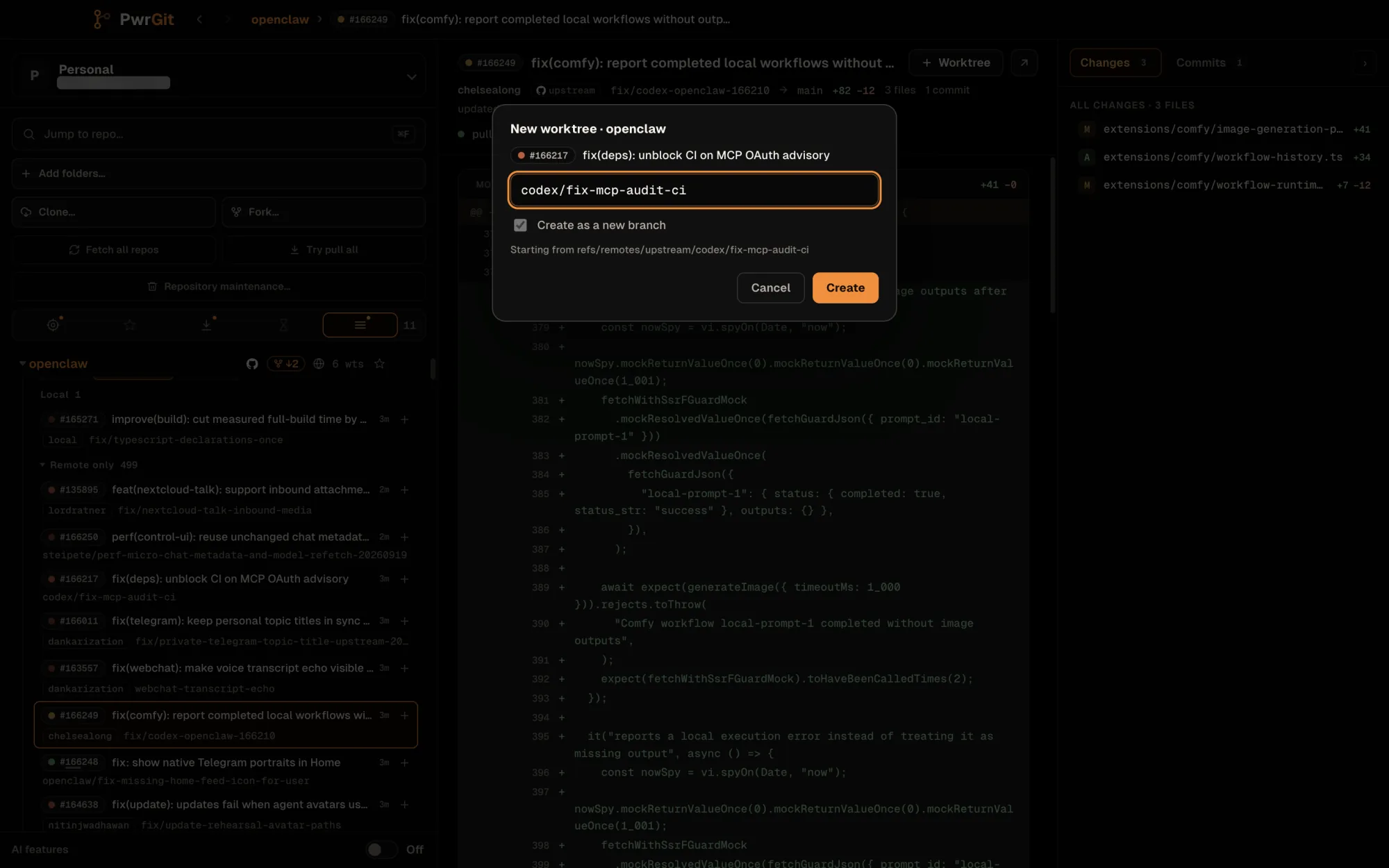
Task: Click the PwrGit logo icon
Action: tap(101, 19)
